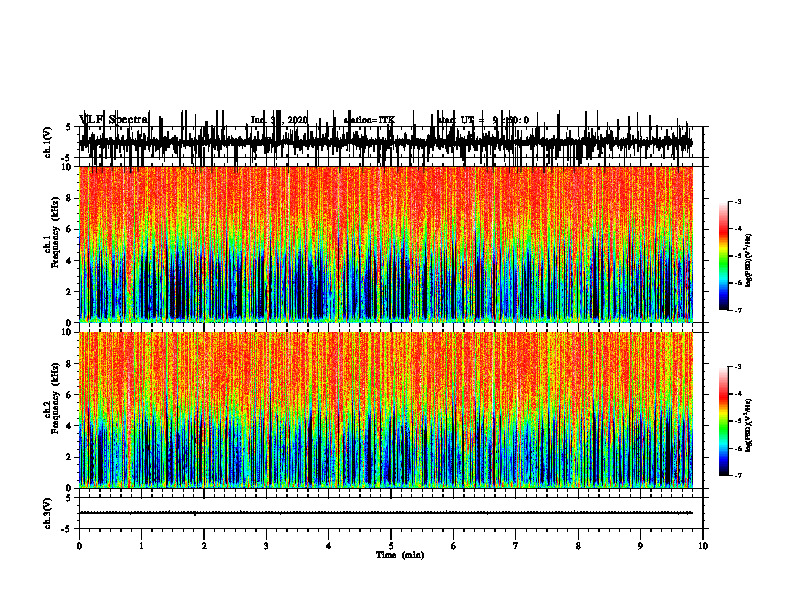
Task: Click the 5 tick on ch.1(V) axis
Action: pyautogui.click(x=68, y=127)
